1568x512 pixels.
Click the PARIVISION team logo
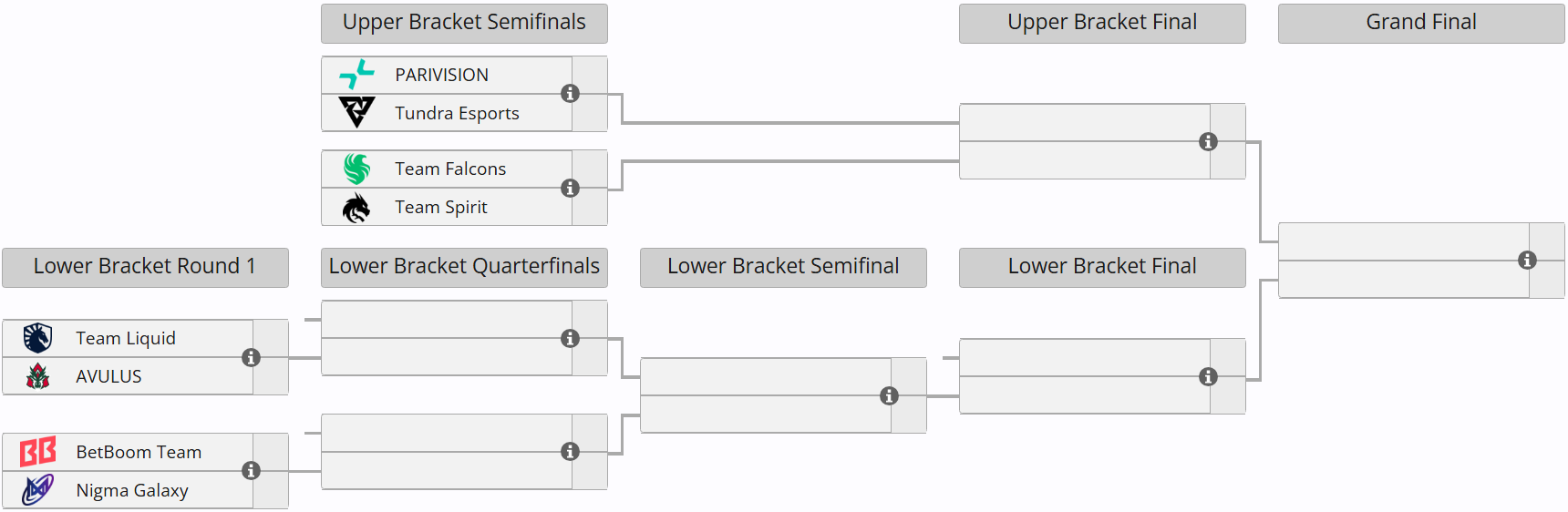click(x=356, y=75)
